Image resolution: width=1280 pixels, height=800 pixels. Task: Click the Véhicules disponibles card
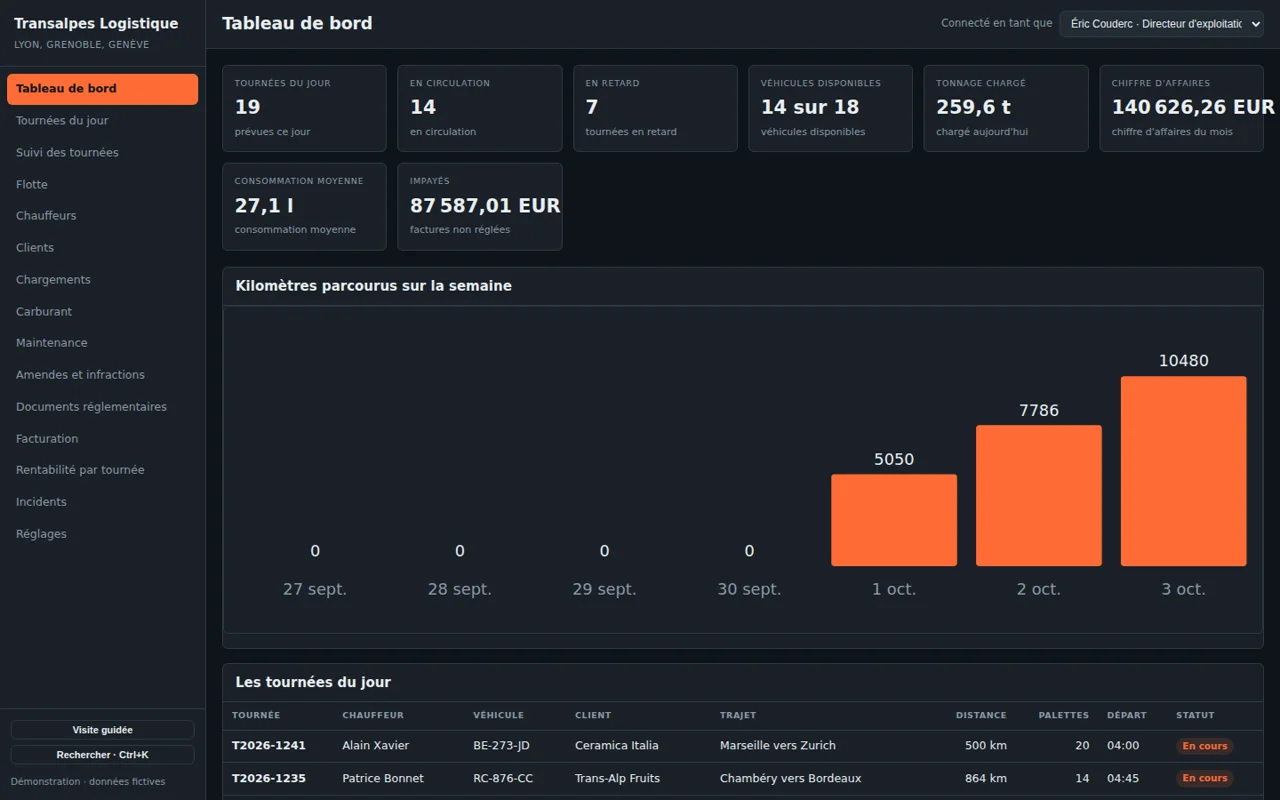click(831, 109)
